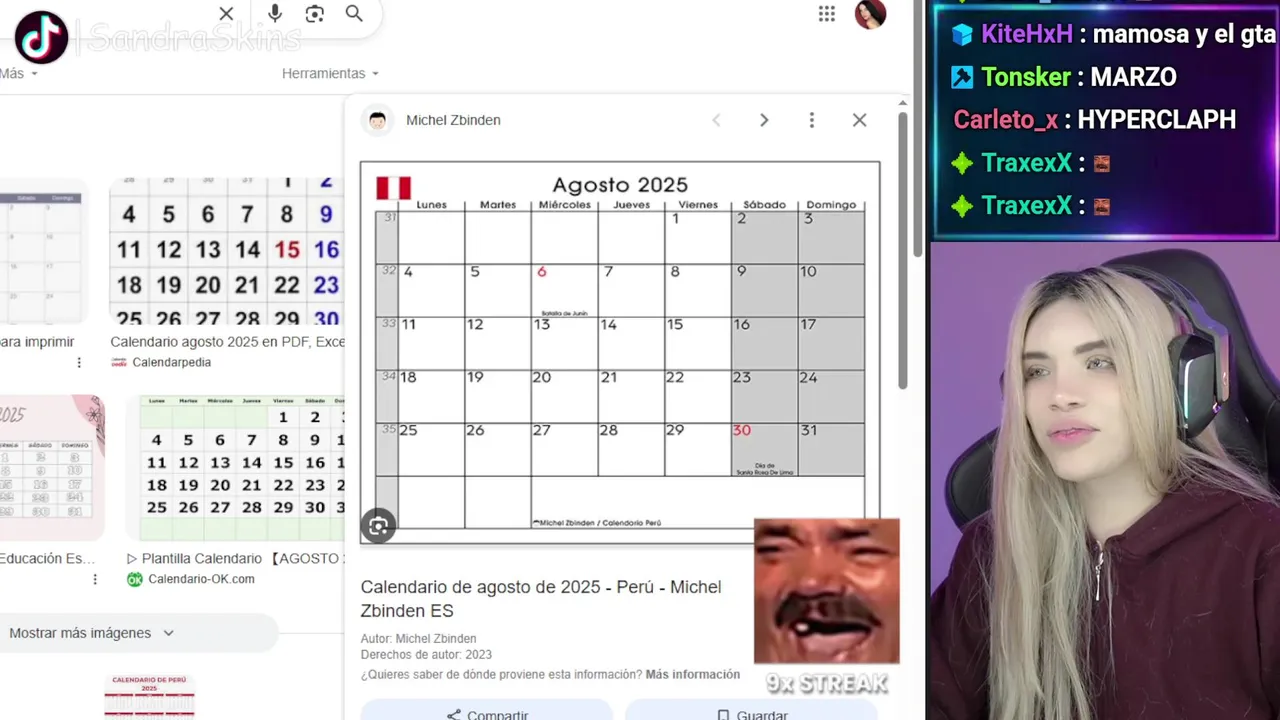Viewport: 1280px width, 720px height.
Task: Expand the Más dropdown menu
Action: [x=19, y=74]
